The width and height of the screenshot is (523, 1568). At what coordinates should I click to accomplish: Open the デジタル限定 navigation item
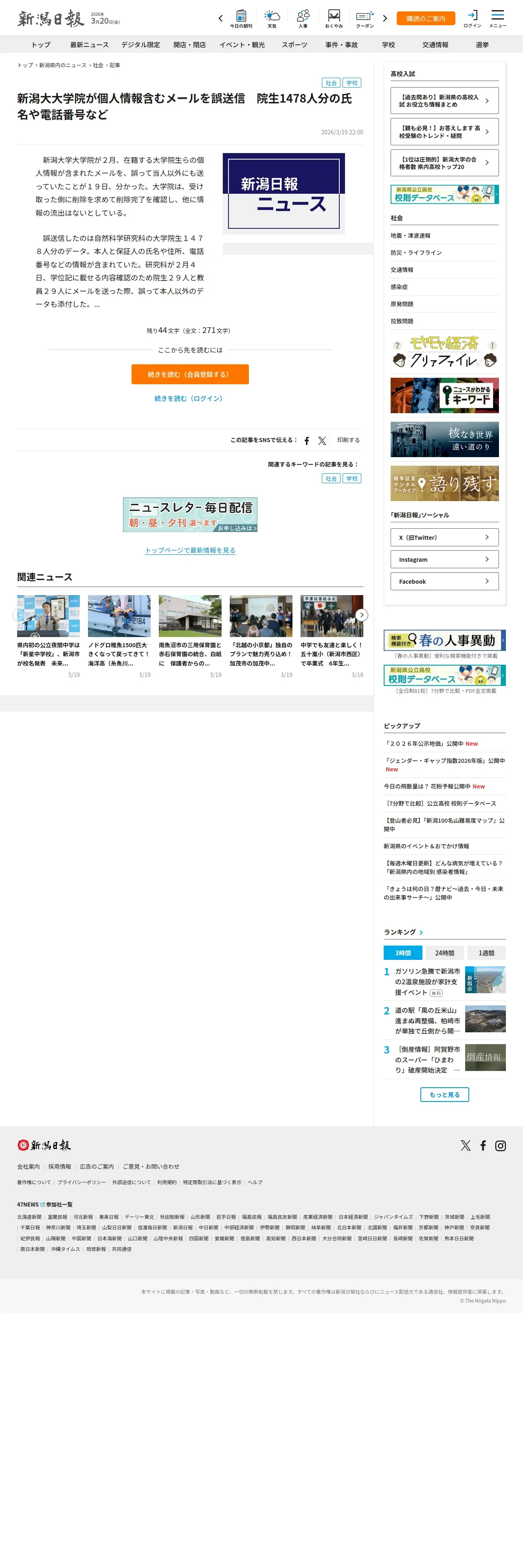(x=141, y=44)
